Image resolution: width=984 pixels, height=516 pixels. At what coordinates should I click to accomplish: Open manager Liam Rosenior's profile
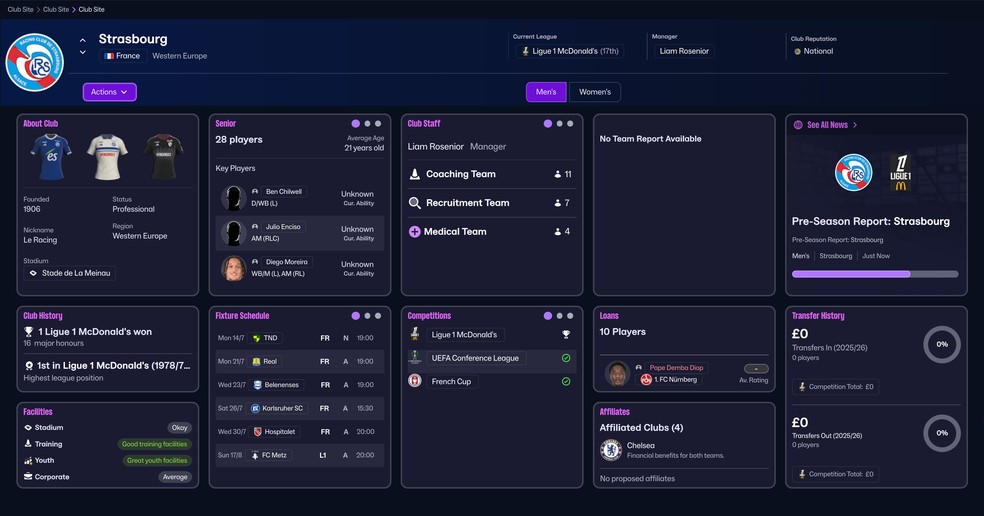(x=684, y=51)
